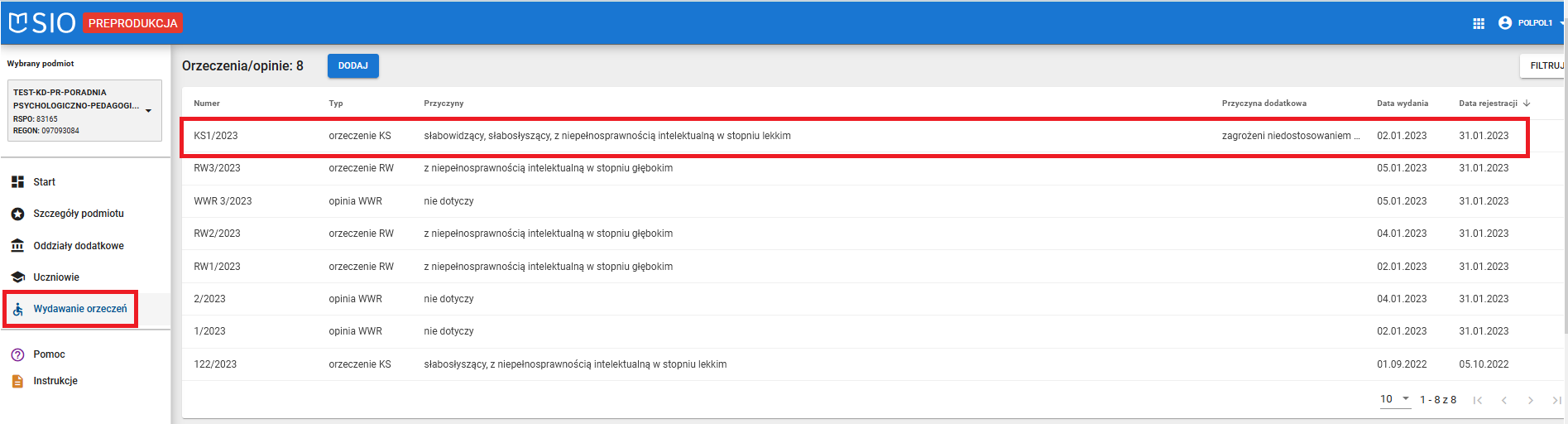
Task: Open rows per page dropdown
Action: (1394, 399)
